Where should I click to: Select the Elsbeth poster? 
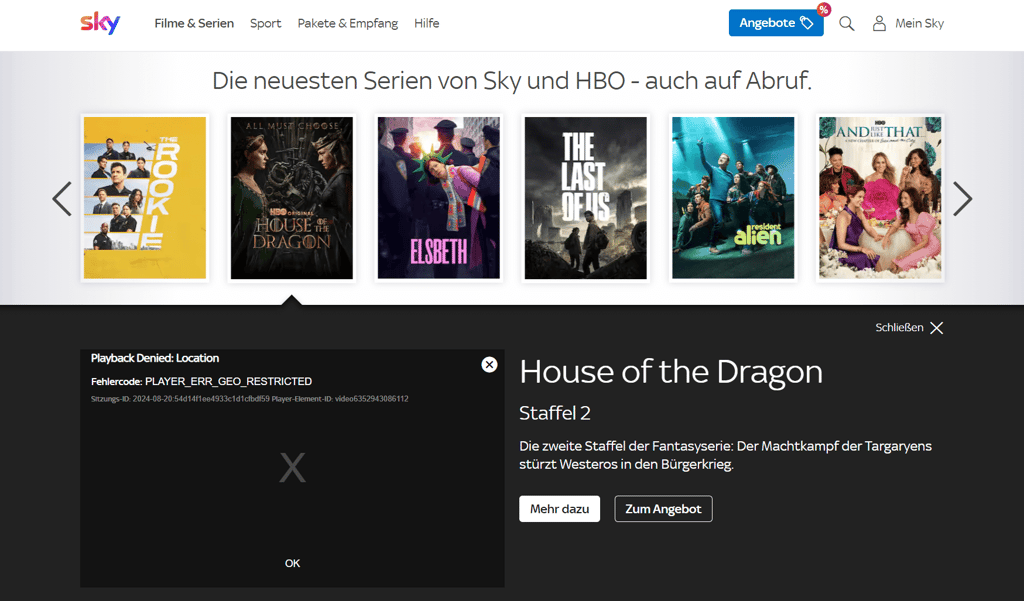point(439,198)
